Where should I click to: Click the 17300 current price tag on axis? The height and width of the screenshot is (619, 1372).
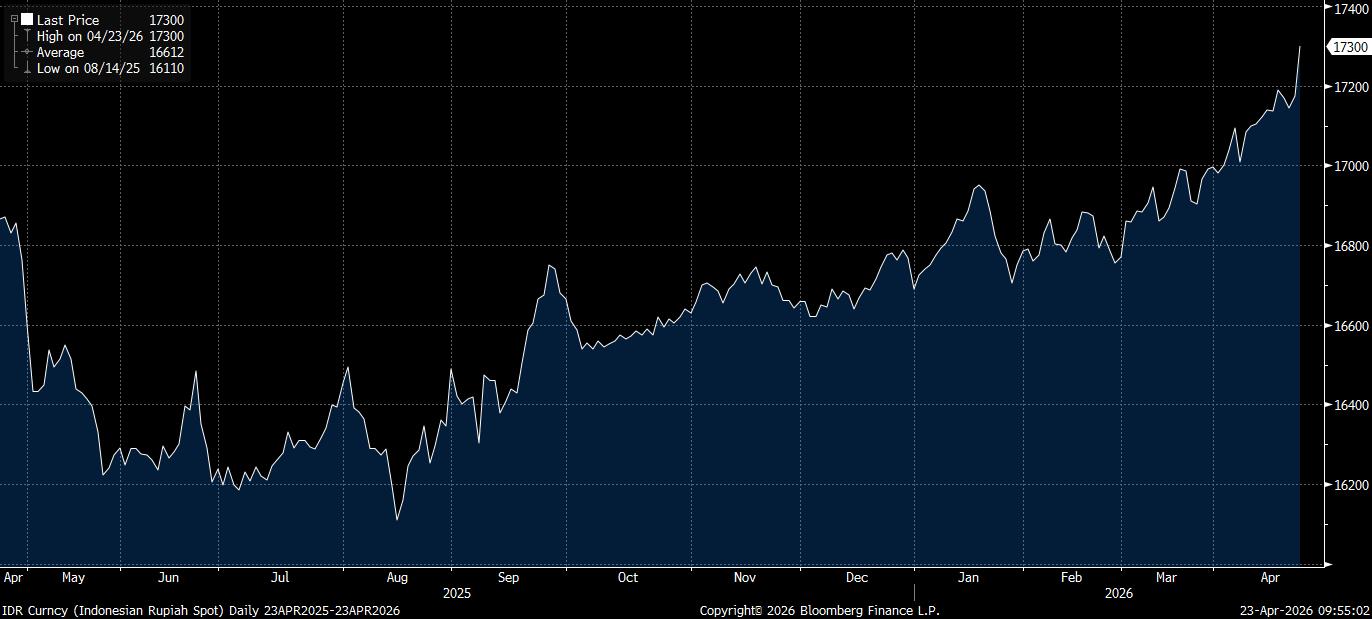click(x=1346, y=47)
